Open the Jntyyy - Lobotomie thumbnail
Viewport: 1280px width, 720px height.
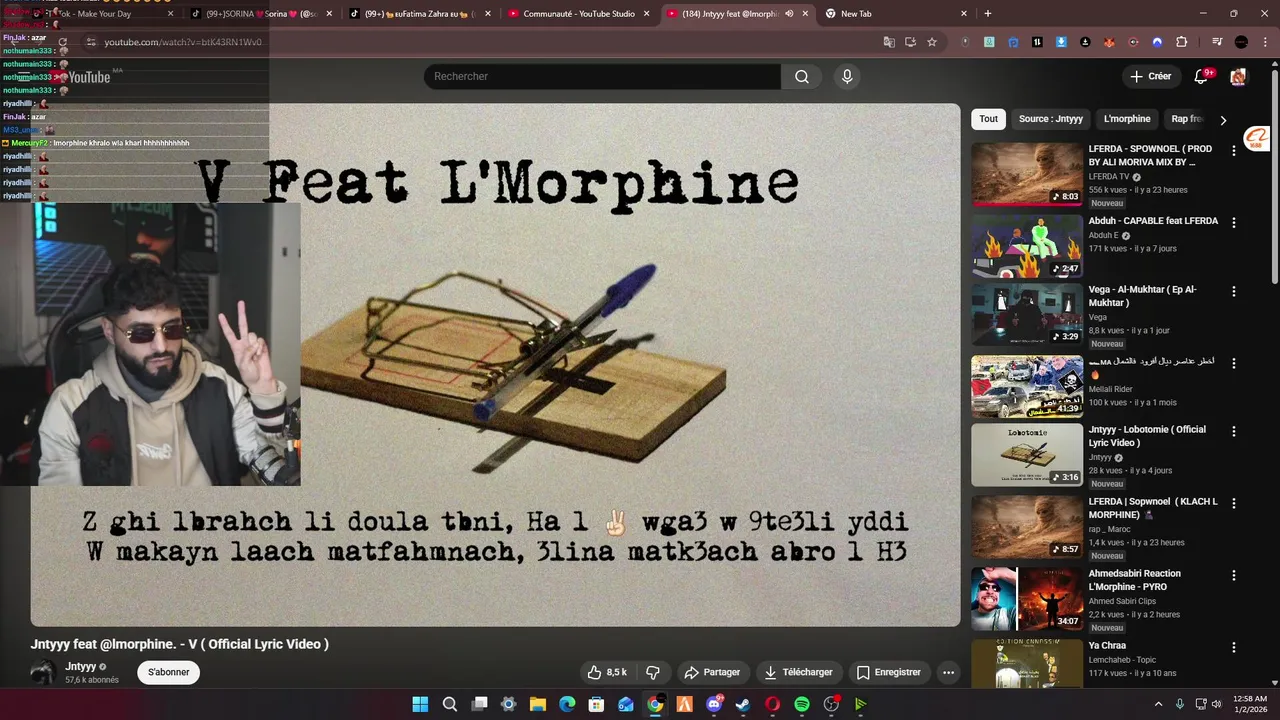coord(1027,455)
